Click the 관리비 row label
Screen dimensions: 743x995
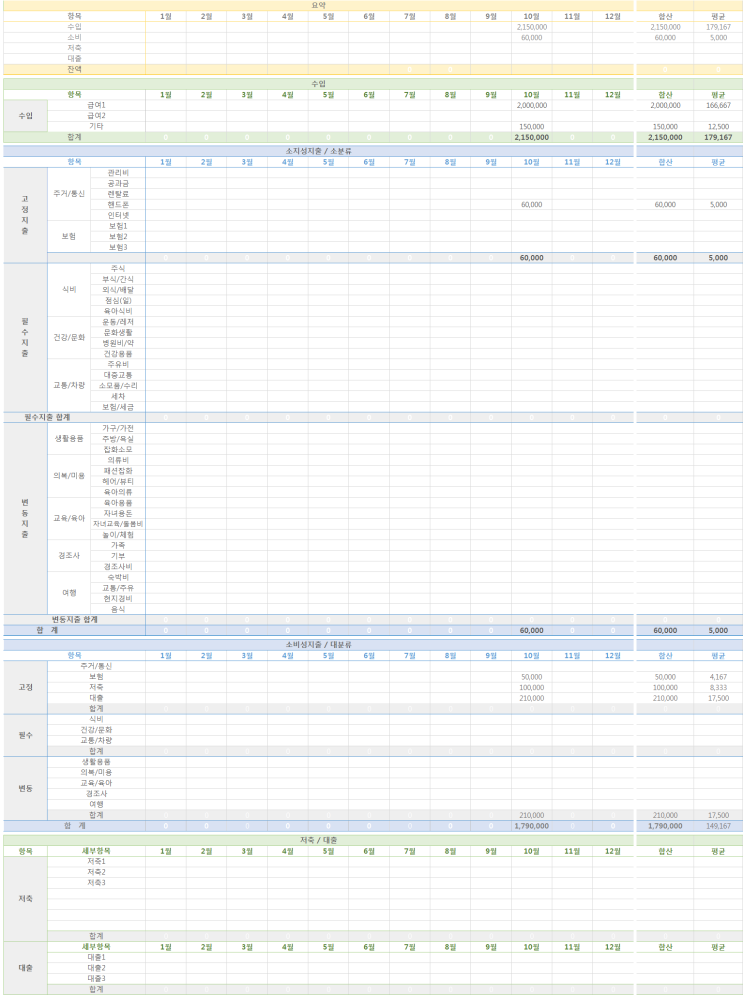click(118, 173)
